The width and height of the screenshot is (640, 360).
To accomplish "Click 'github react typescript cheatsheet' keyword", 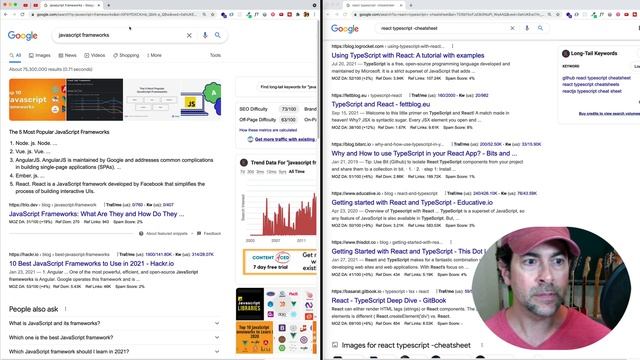I will coord(596,78).
